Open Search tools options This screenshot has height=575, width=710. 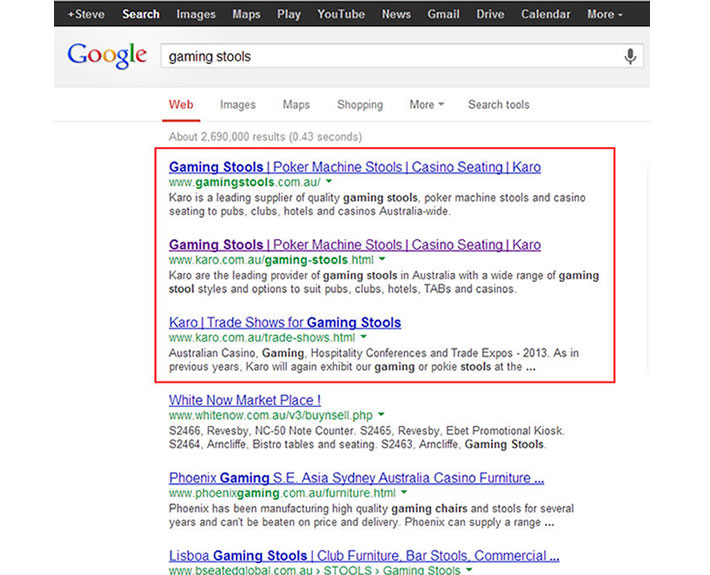point(499,105)
